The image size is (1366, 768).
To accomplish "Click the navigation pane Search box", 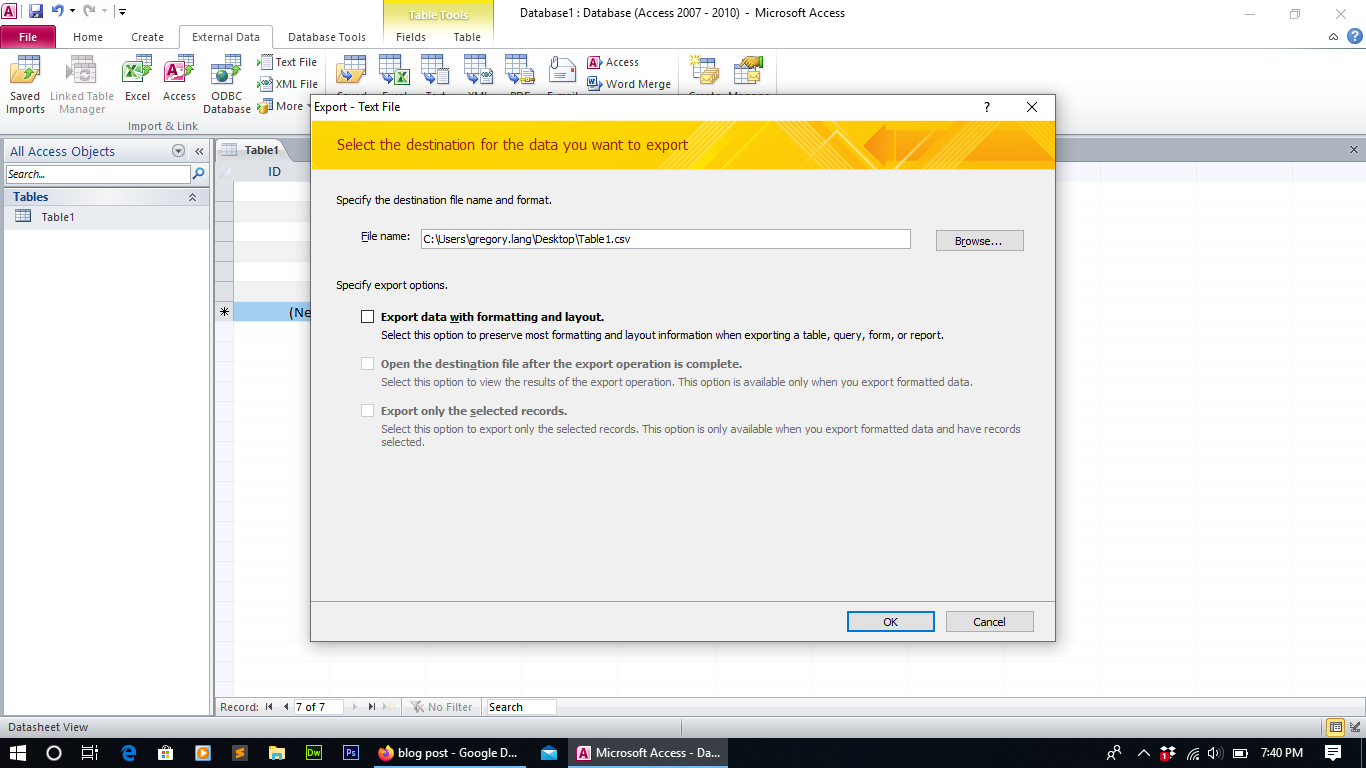I will pos(97,174).
